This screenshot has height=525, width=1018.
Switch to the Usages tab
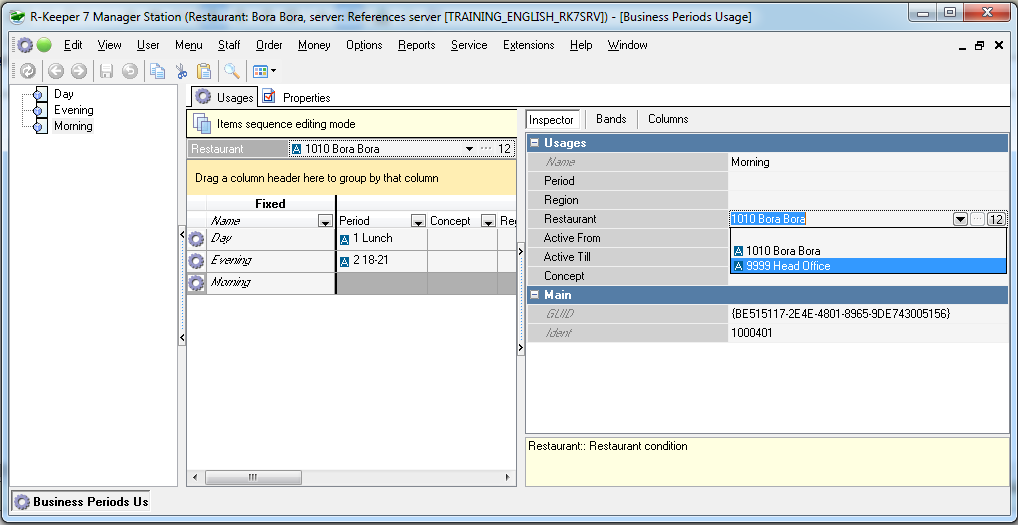pos(225,97)
